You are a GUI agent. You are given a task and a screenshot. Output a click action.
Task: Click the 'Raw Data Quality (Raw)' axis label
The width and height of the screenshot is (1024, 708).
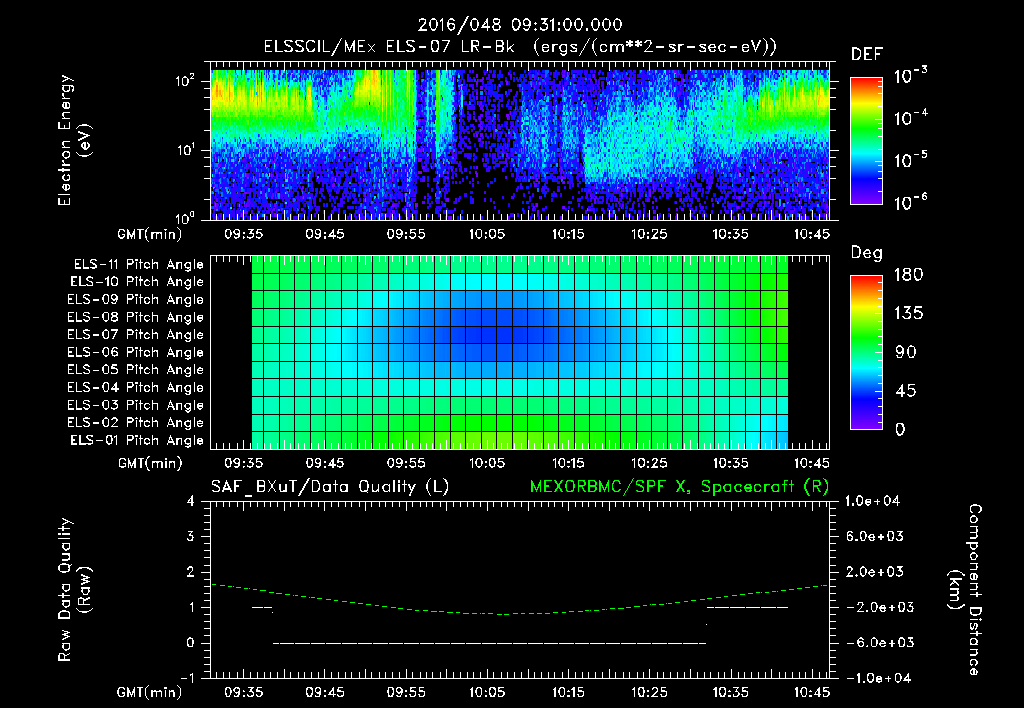pos(74,589)
